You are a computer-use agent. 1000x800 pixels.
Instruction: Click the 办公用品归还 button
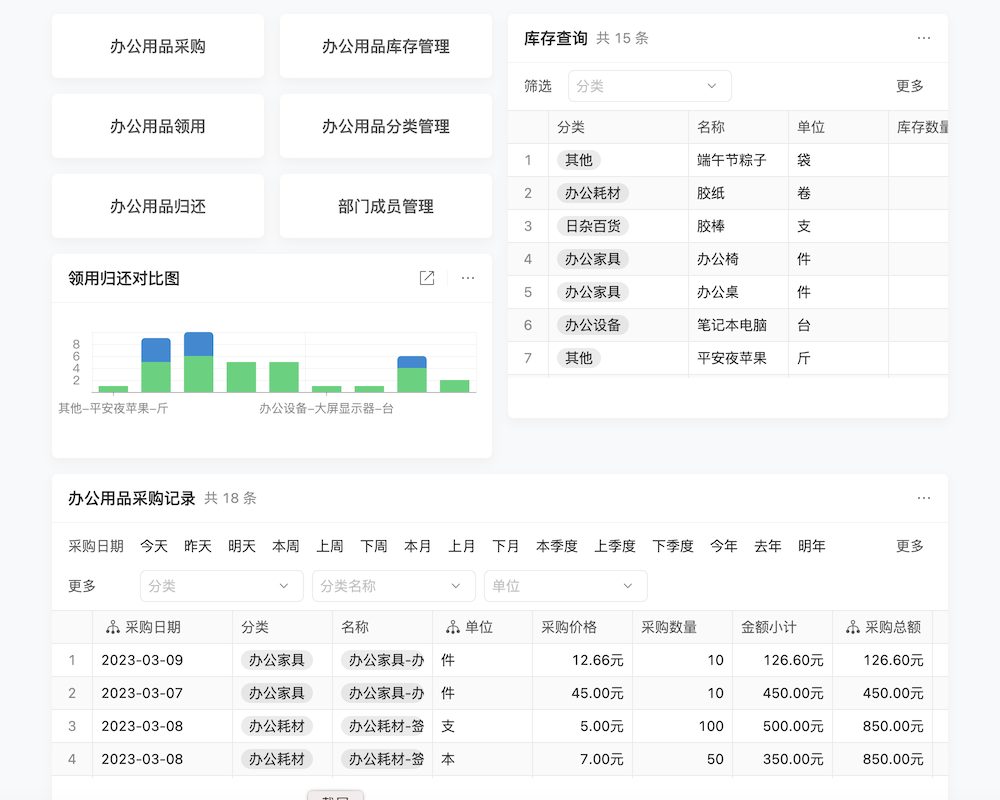[157, 206]
